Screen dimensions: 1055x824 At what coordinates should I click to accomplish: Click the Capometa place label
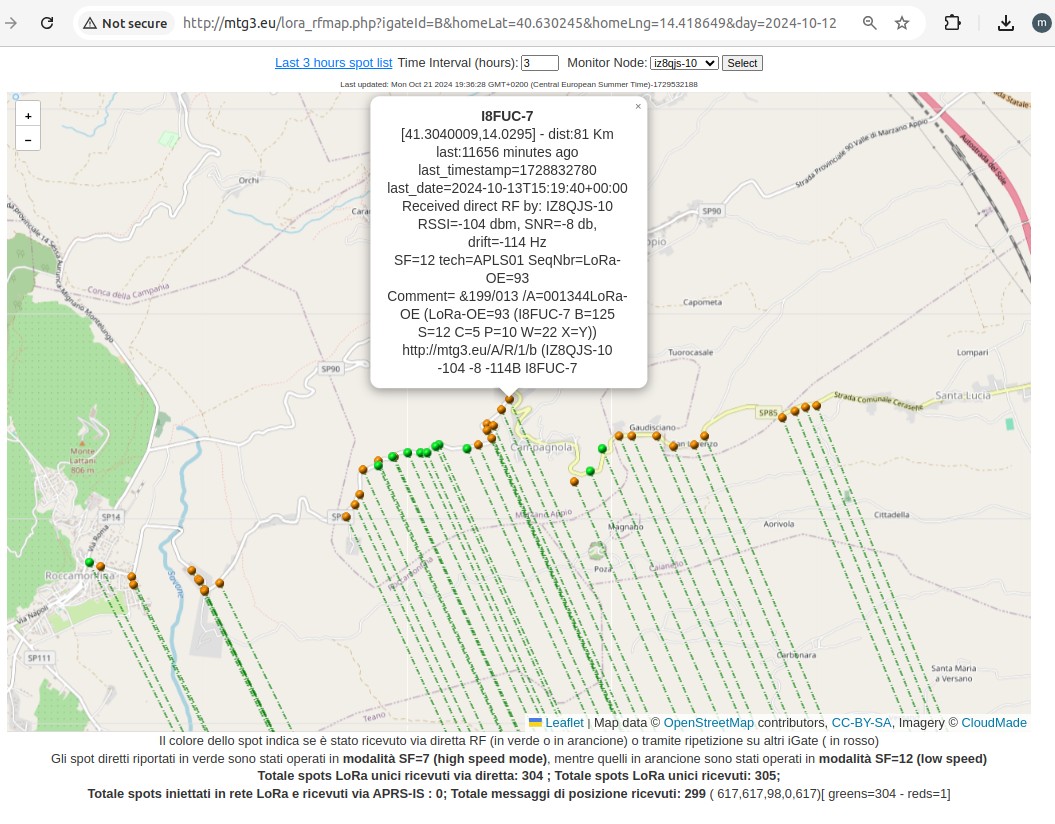click(x=702, y=302)
